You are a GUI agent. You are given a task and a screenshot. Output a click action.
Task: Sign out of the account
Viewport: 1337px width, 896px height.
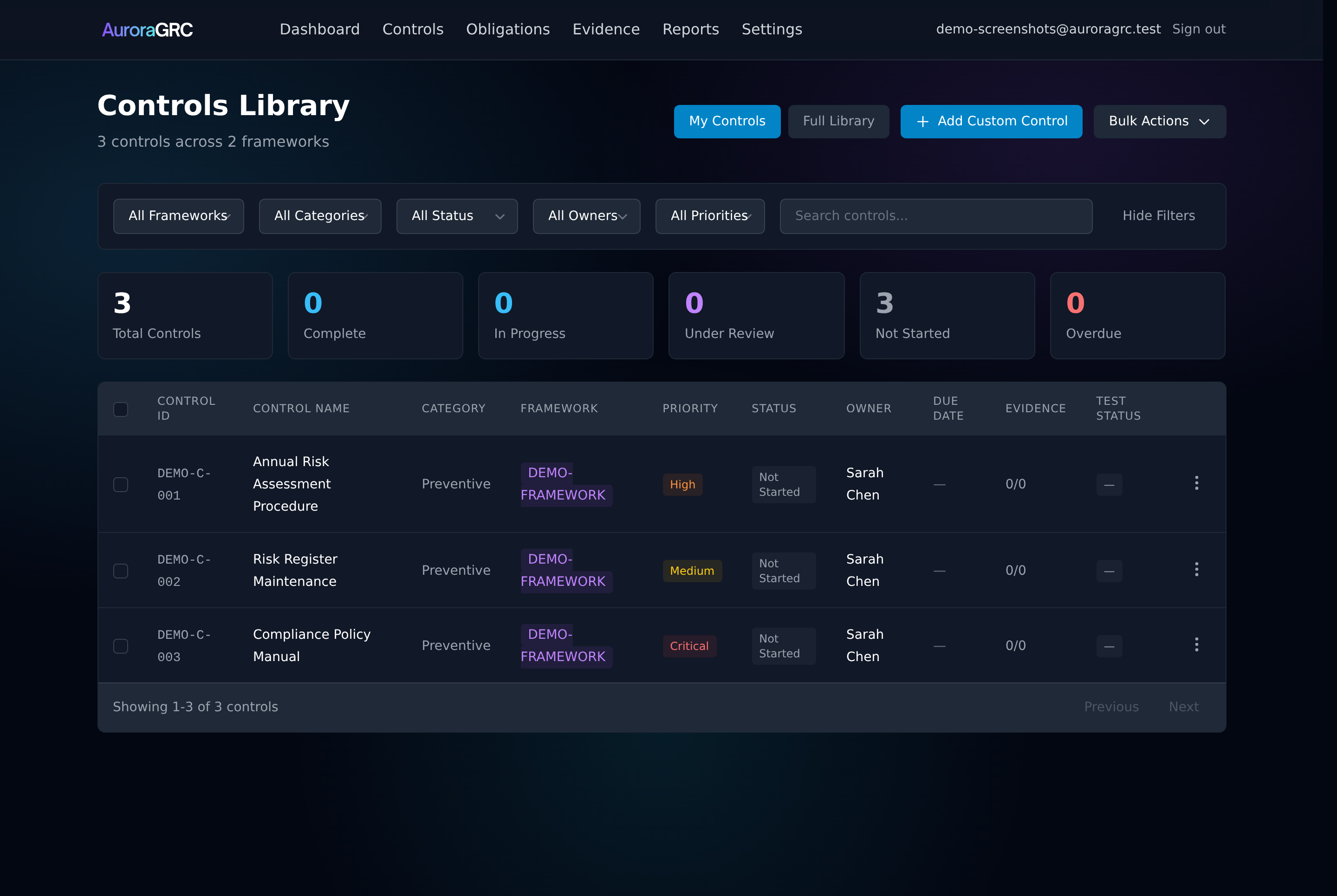tap(1199, 29)
